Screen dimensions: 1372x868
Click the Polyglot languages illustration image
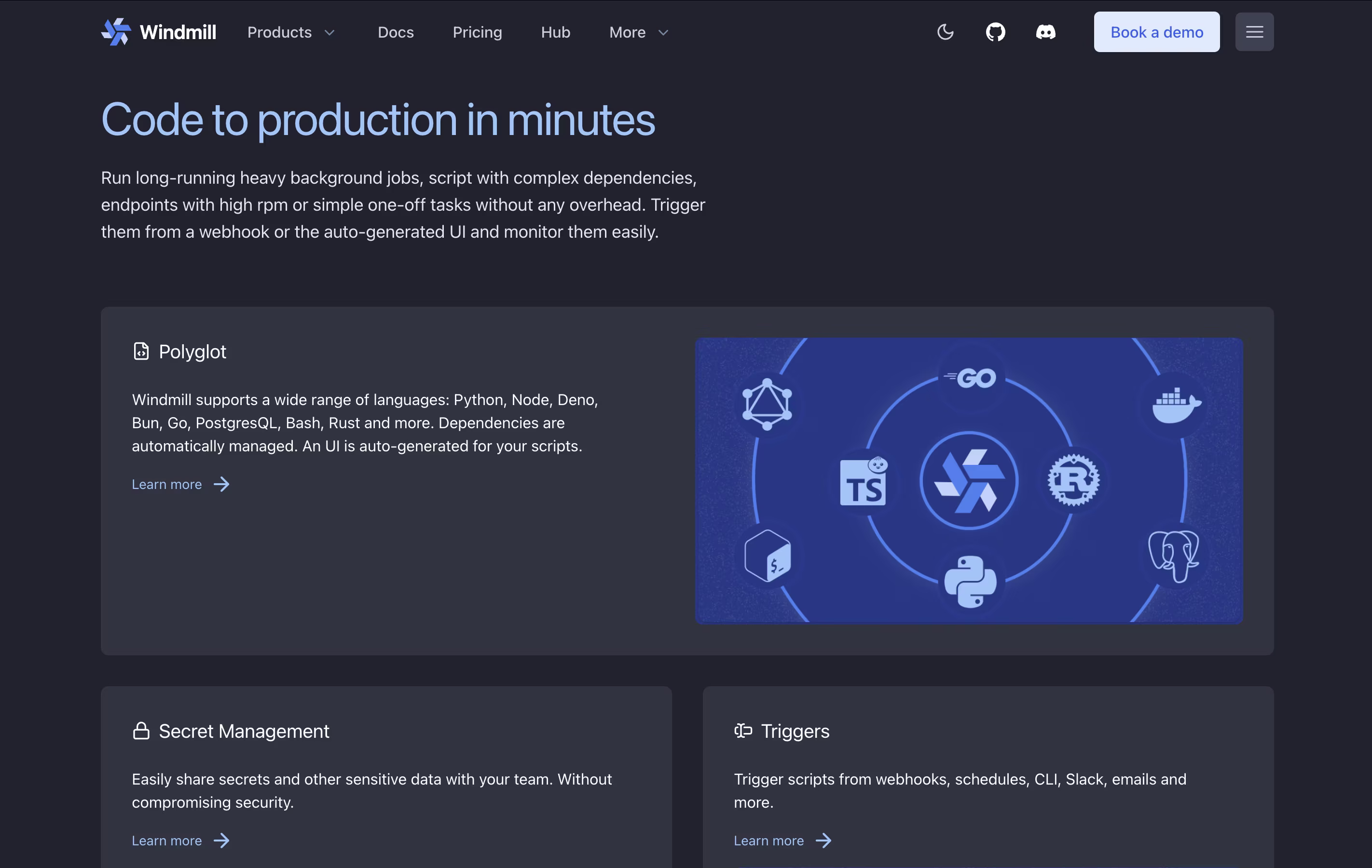click(x=969, y=481)
